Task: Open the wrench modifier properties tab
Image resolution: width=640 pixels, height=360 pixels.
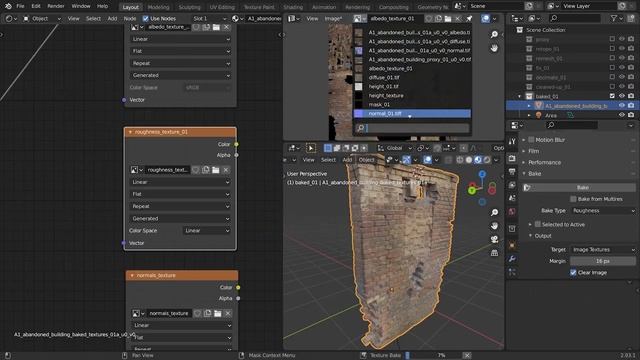Action: point(512,259)
